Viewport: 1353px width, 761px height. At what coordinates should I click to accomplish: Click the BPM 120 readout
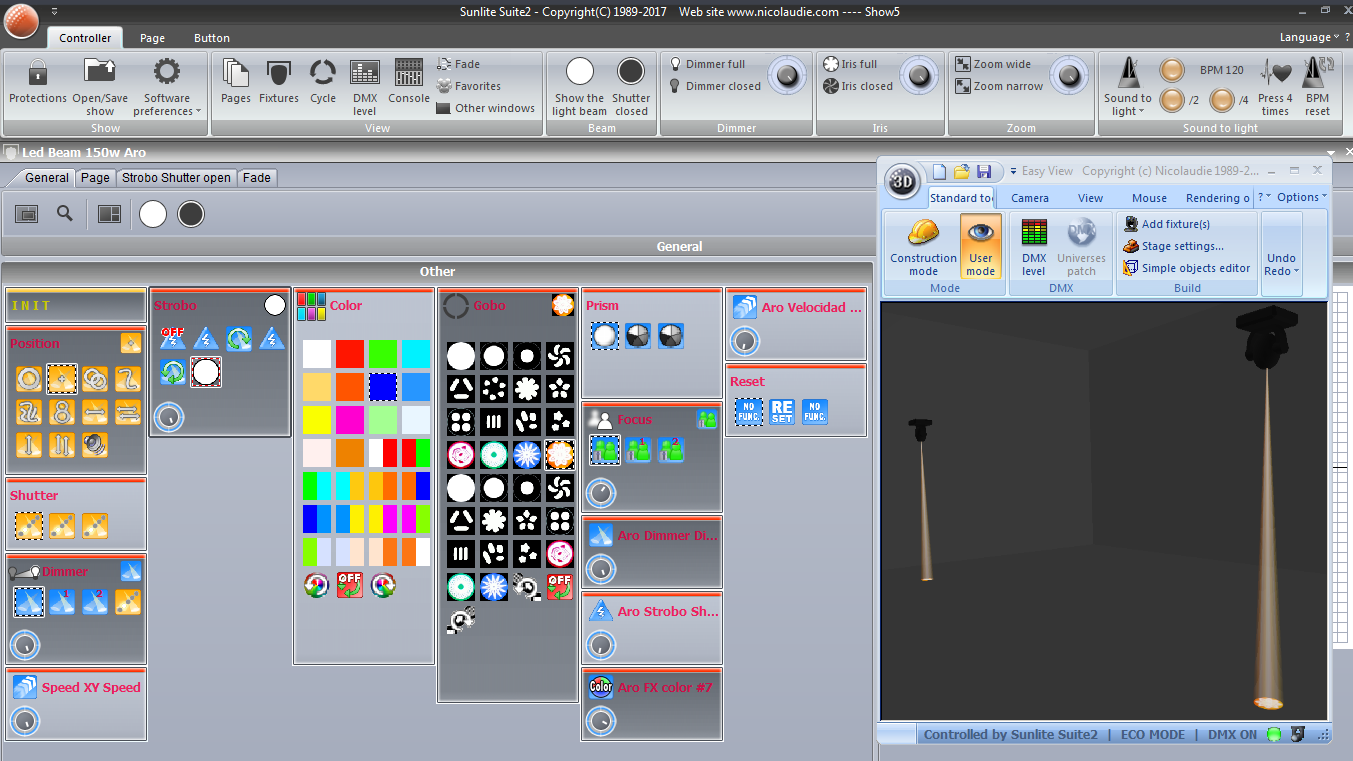click(x=1222, y=71)
